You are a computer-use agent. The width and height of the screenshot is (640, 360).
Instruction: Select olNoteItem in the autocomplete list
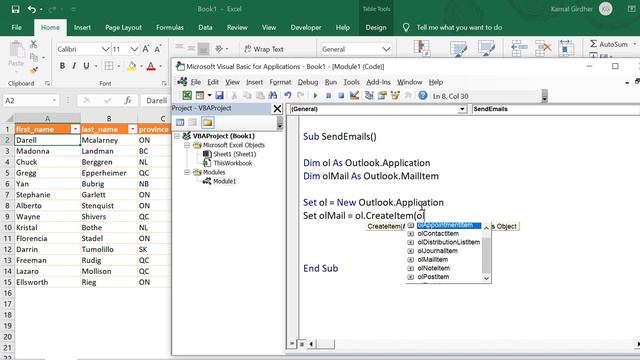[x=433, y=268]
